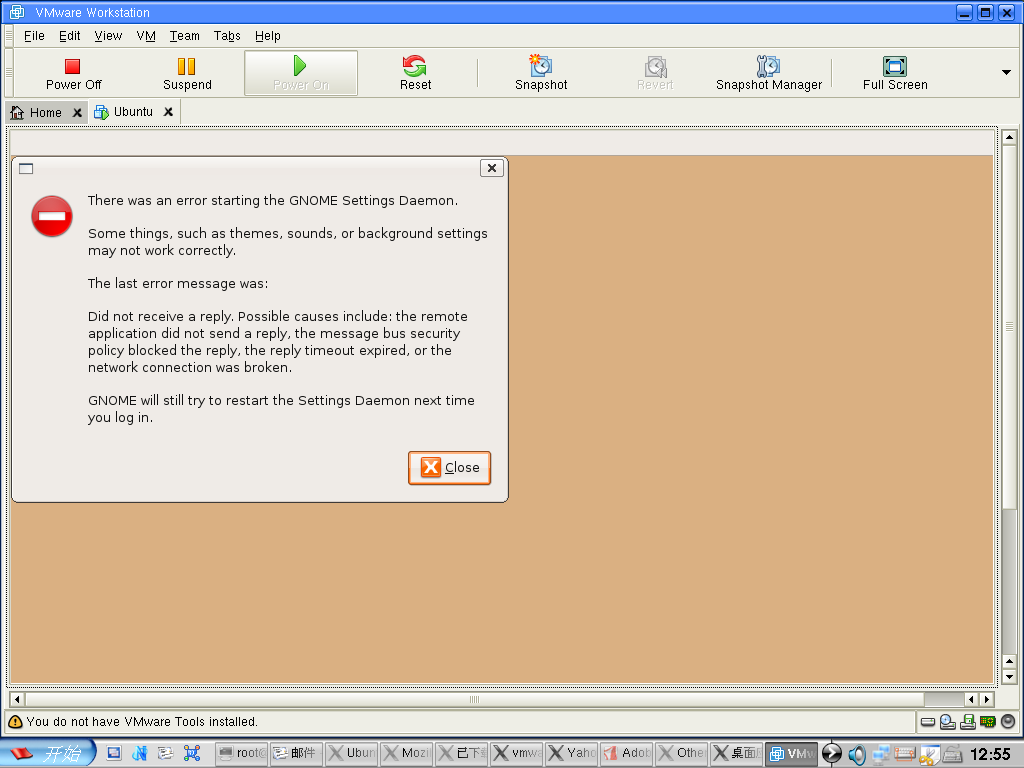Open the Tabs menu
The width and height of the screenshot is (1024, 768).
point(227,36)
